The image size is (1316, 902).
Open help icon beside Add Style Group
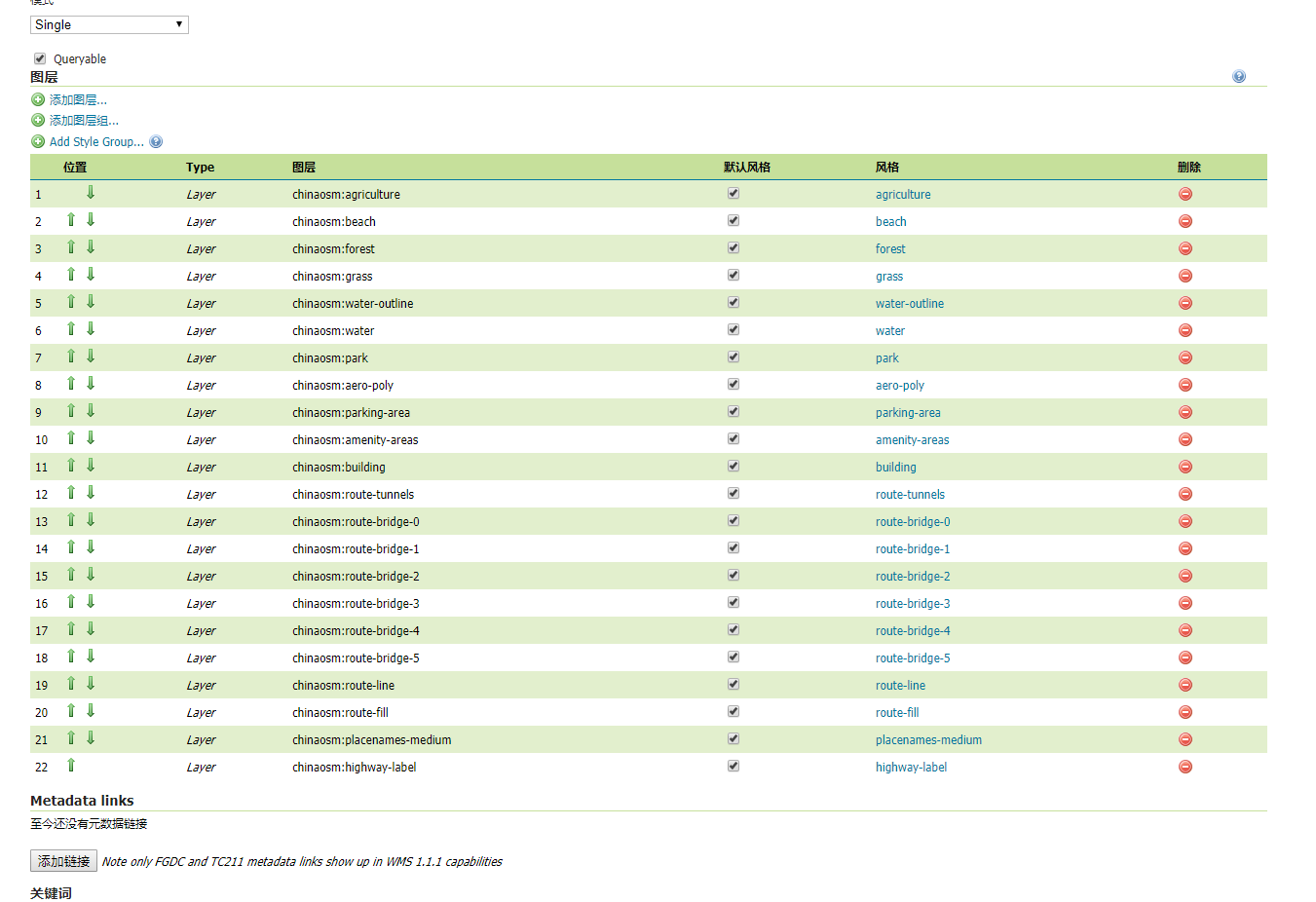[x=156, y=141]
